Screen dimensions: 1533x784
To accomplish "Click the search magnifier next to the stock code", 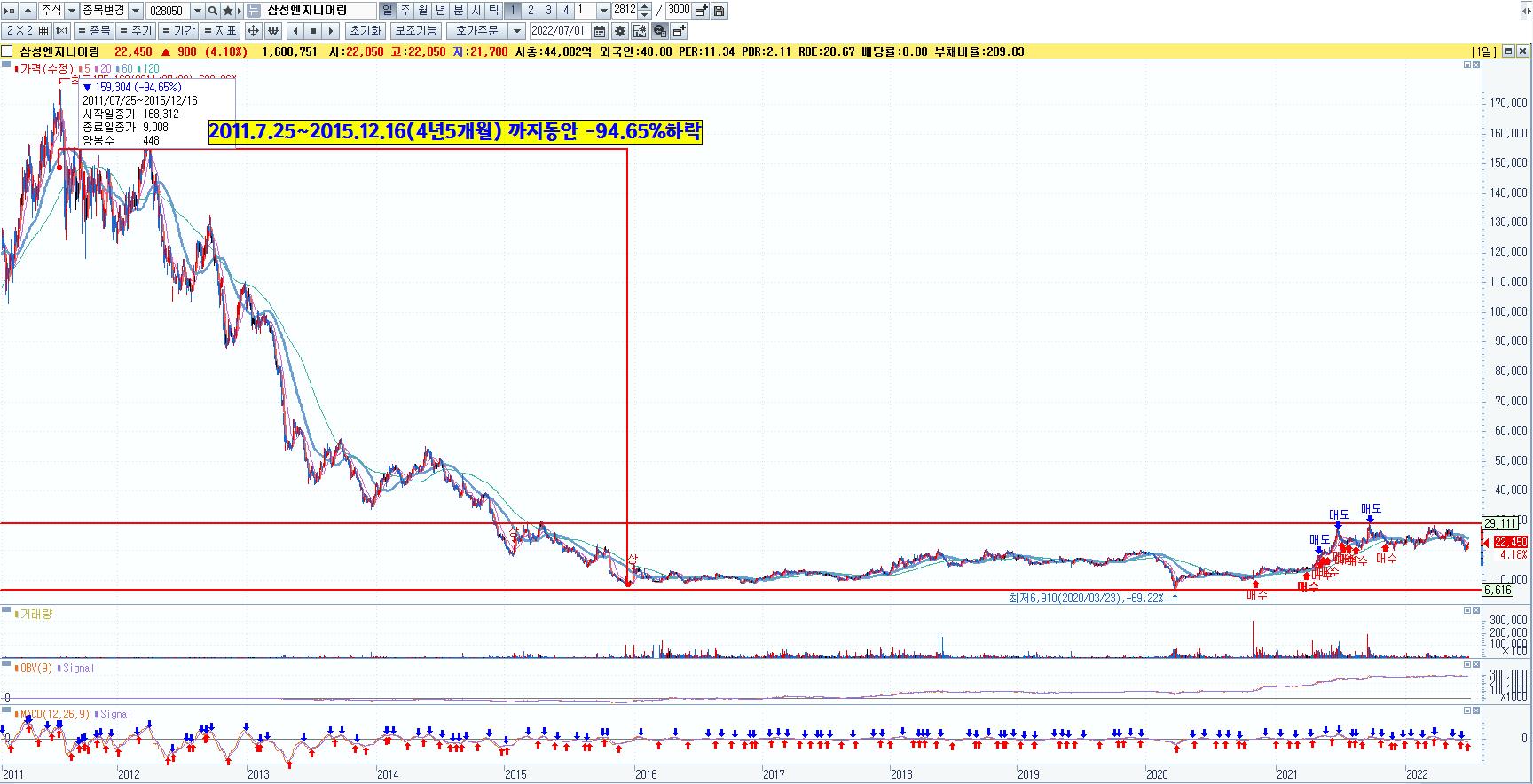I will 213,11.
